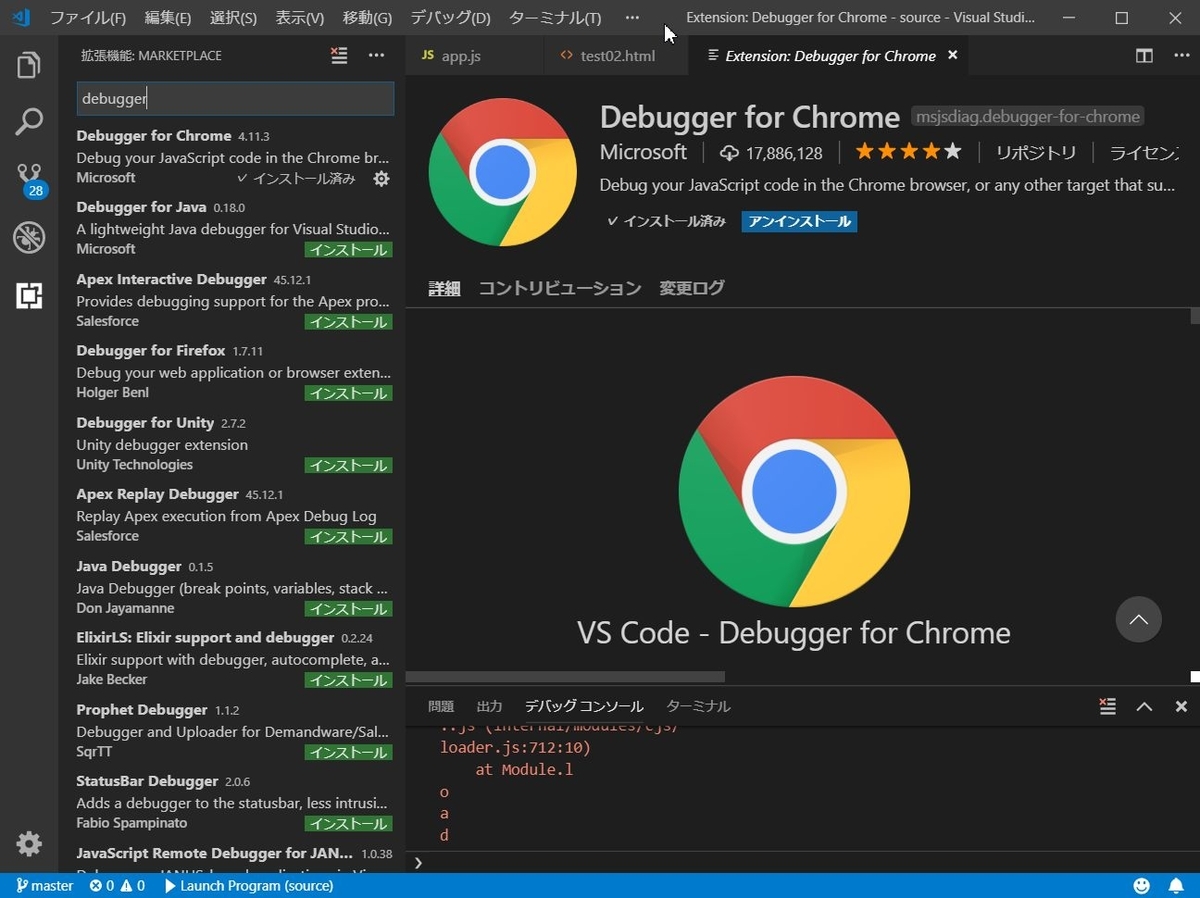
Task: Install Apex Replay Debugger extension
Action: point(348,537)
